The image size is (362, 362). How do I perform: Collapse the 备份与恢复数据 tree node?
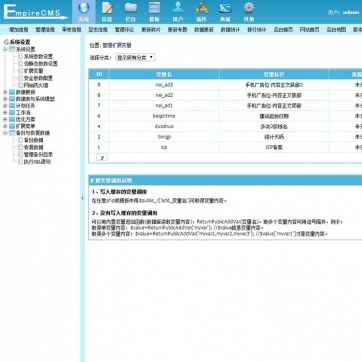(5, 133)
